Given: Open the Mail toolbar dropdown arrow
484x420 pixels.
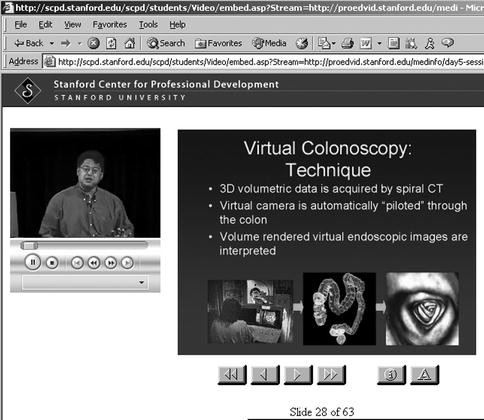Looking at the screenshot, I should 334,43.
